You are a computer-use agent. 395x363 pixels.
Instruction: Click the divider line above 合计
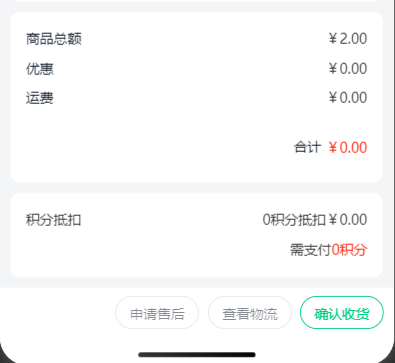coord(196,121)
